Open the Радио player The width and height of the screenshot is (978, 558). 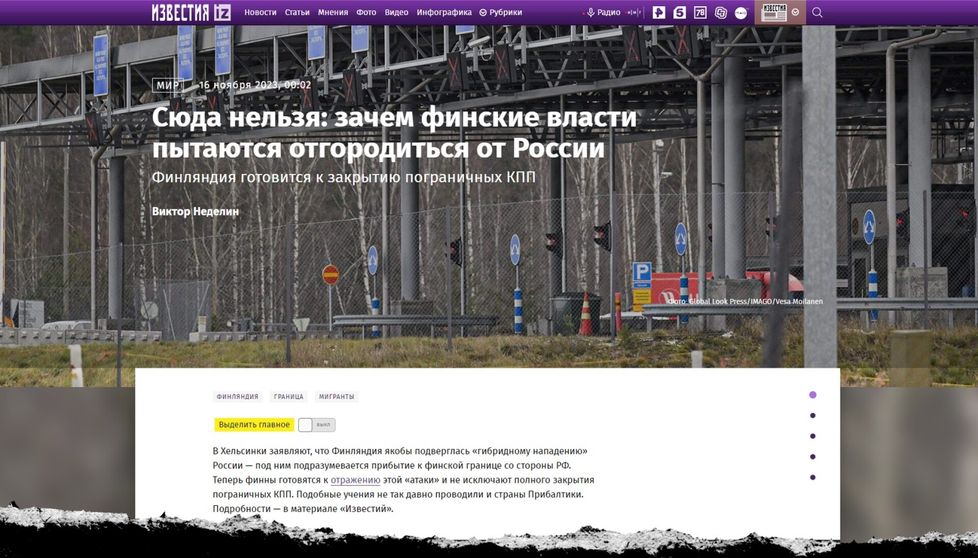click(x=603, y=12)
